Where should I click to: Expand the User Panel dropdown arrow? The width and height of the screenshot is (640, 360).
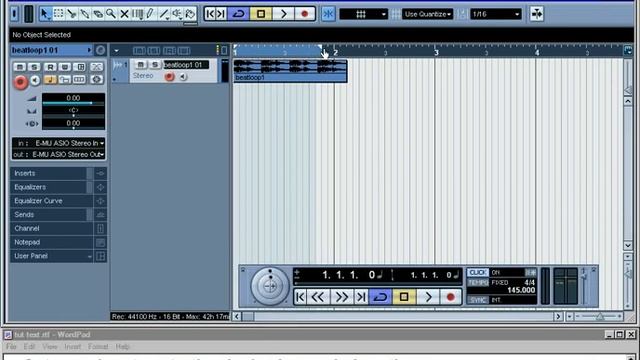[x=89, y=256]
